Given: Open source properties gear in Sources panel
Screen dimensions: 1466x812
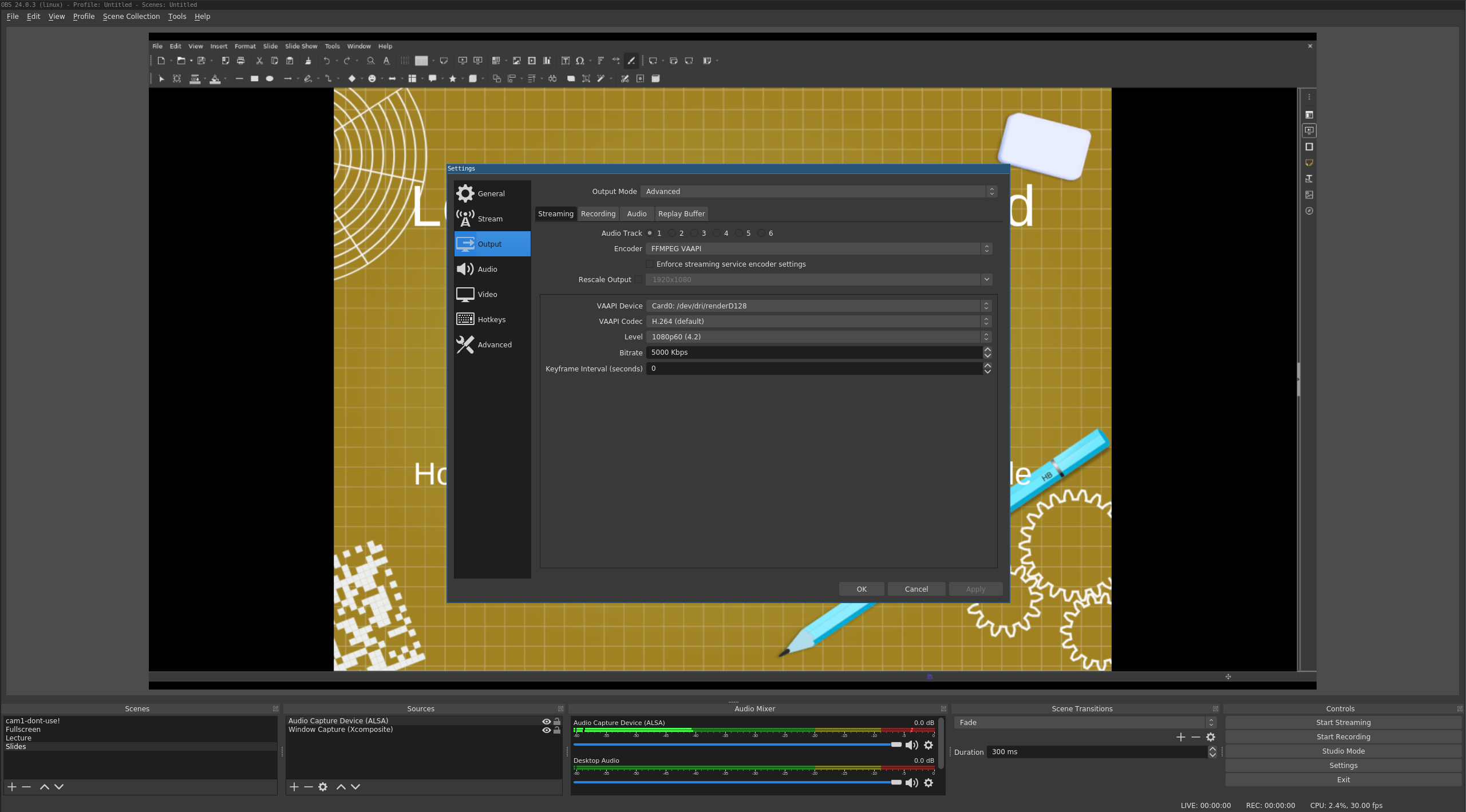Looking at the screenshot, I should [323, 787].
